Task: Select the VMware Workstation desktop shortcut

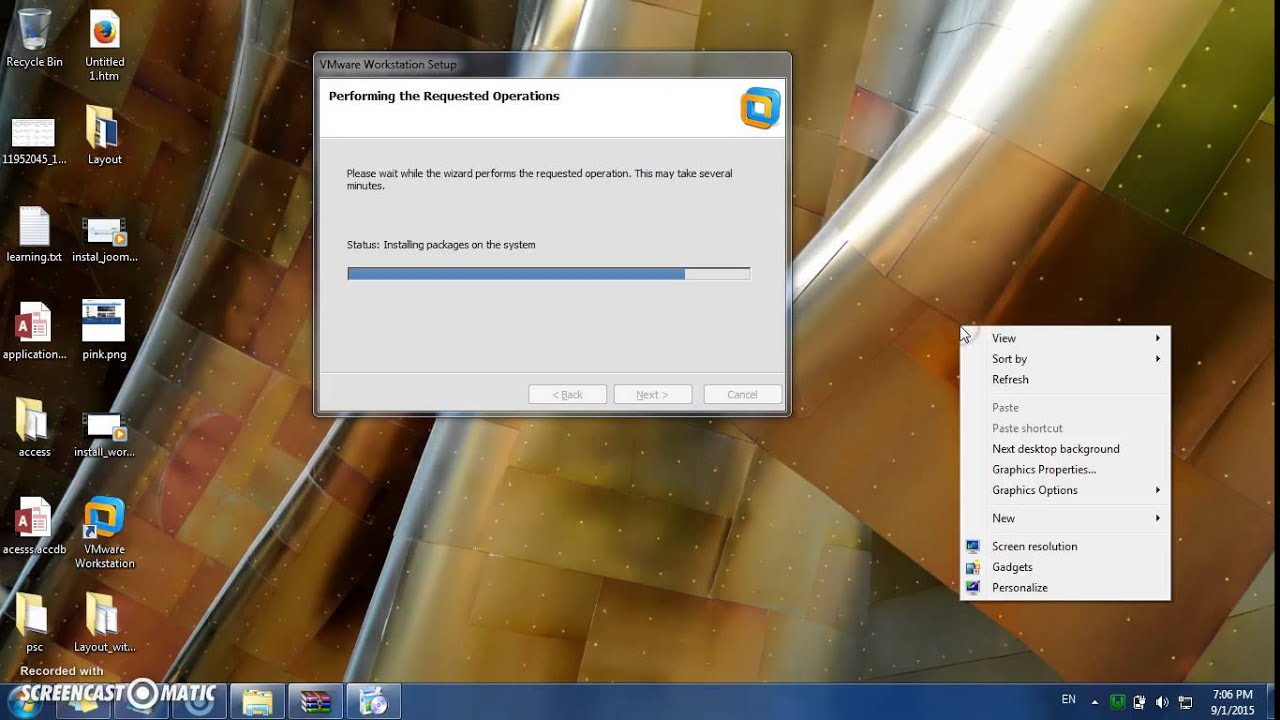Action: [104, 533]
